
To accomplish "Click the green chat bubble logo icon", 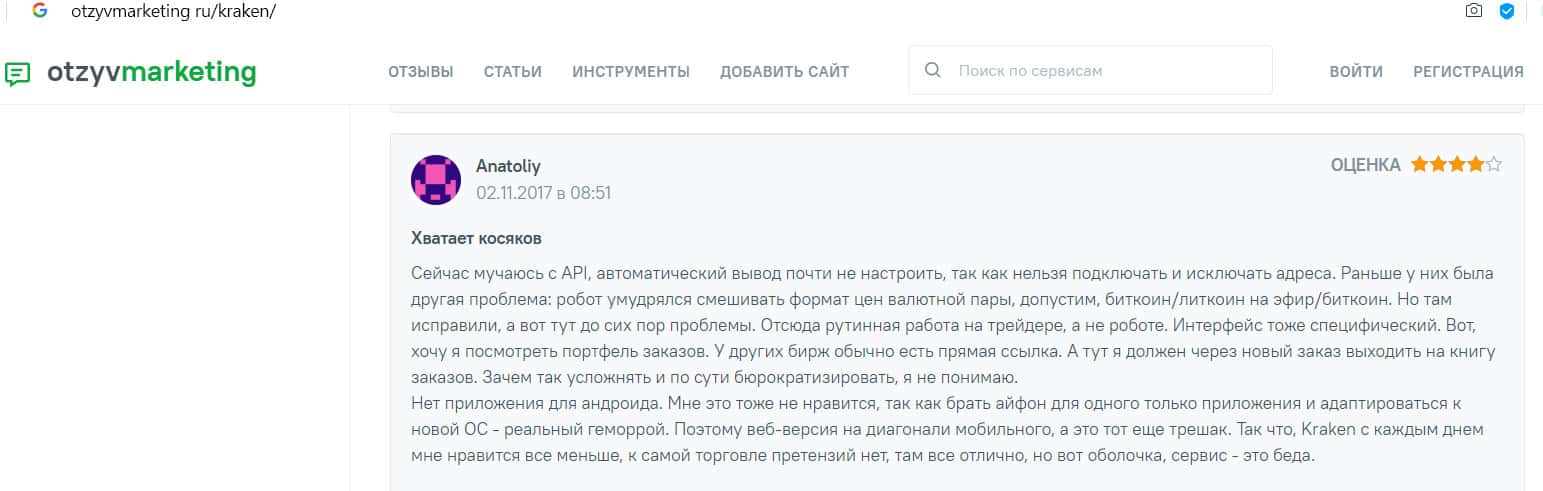I will (18, 73).
